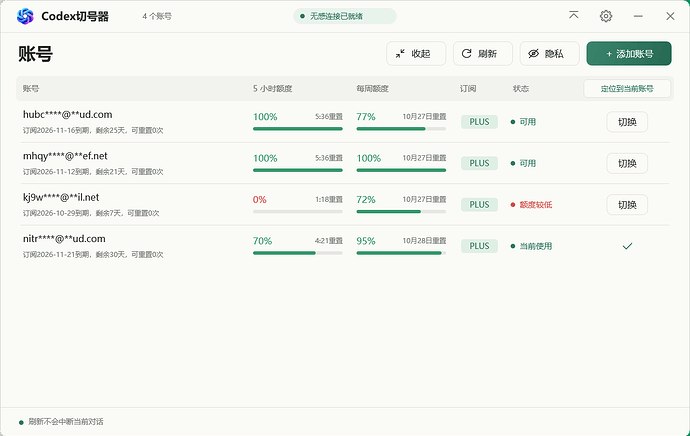The height and width of the screenshot is (436, 690).
Task: Click the checkmark on nitr****@**ud.com row
Action: pos(627,246)
